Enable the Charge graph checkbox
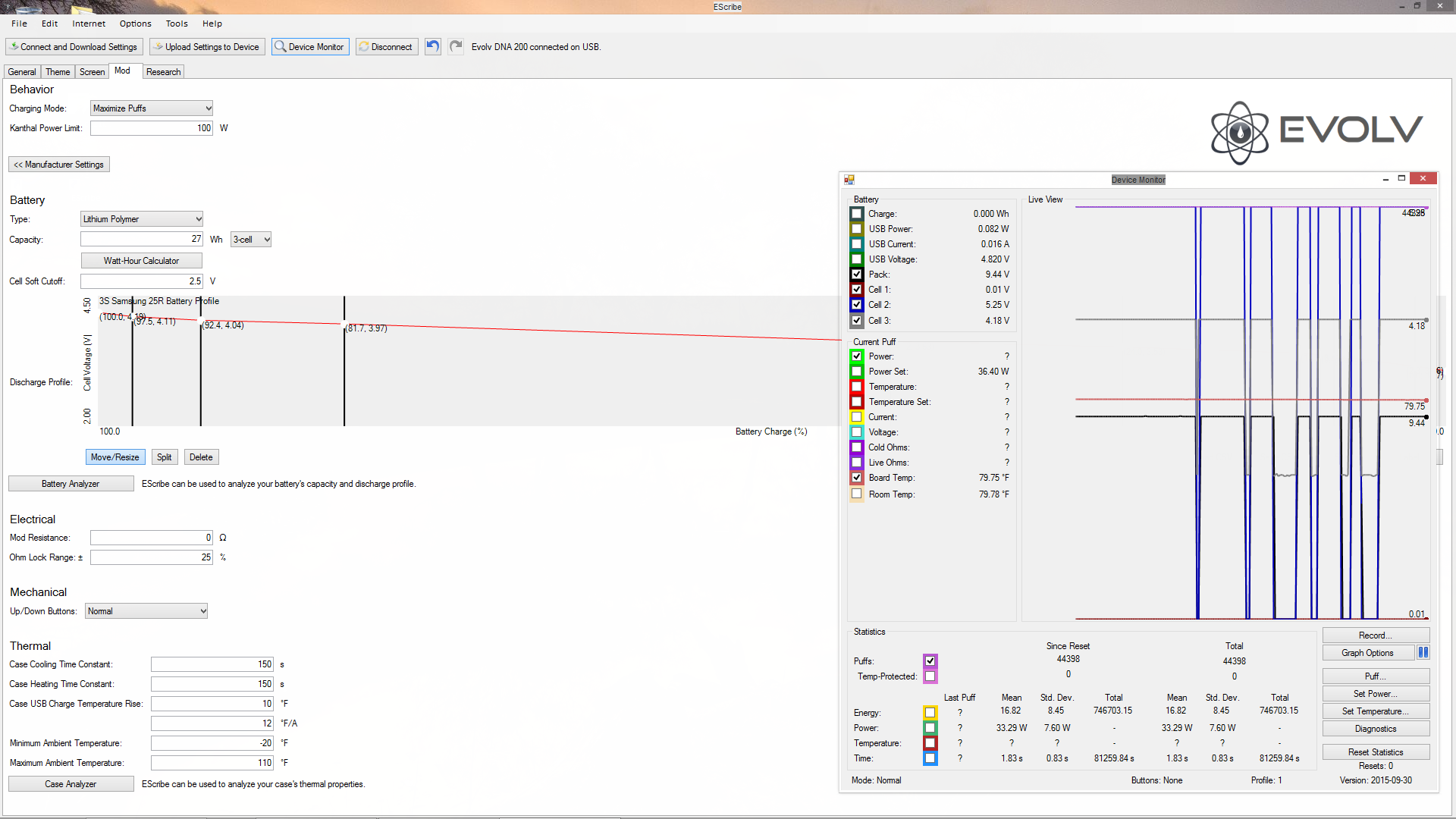The width and height of the screenshot is (1456, 819). [x=857, y=214]
